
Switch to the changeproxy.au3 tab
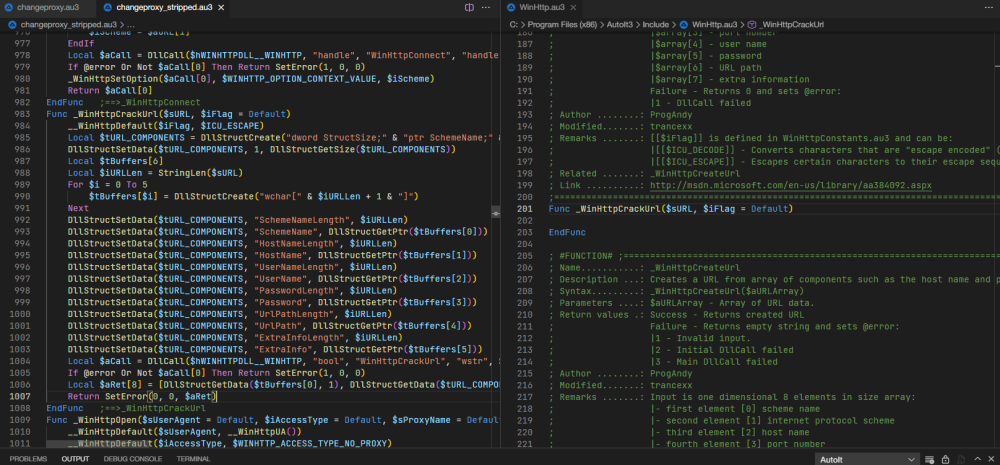point(47,8)
